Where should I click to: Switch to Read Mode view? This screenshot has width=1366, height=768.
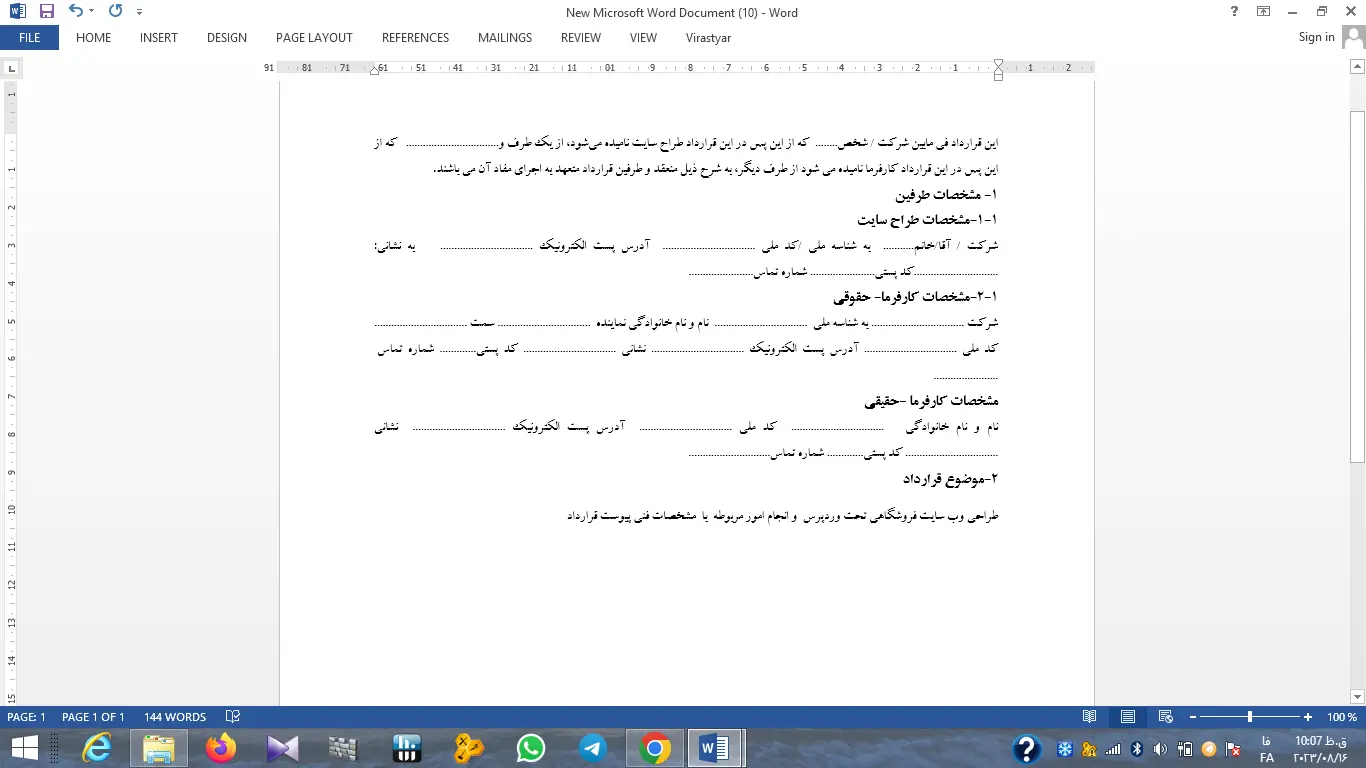coord(1090,717)
